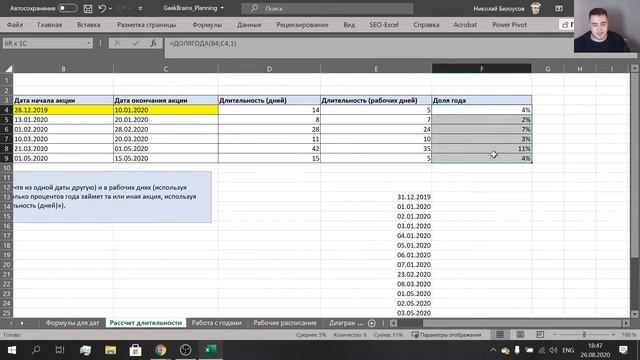640x360 pixels.
Task: Click the taskbar search magnifier icon
Action: pyautogui.click(x=36, y=350)
